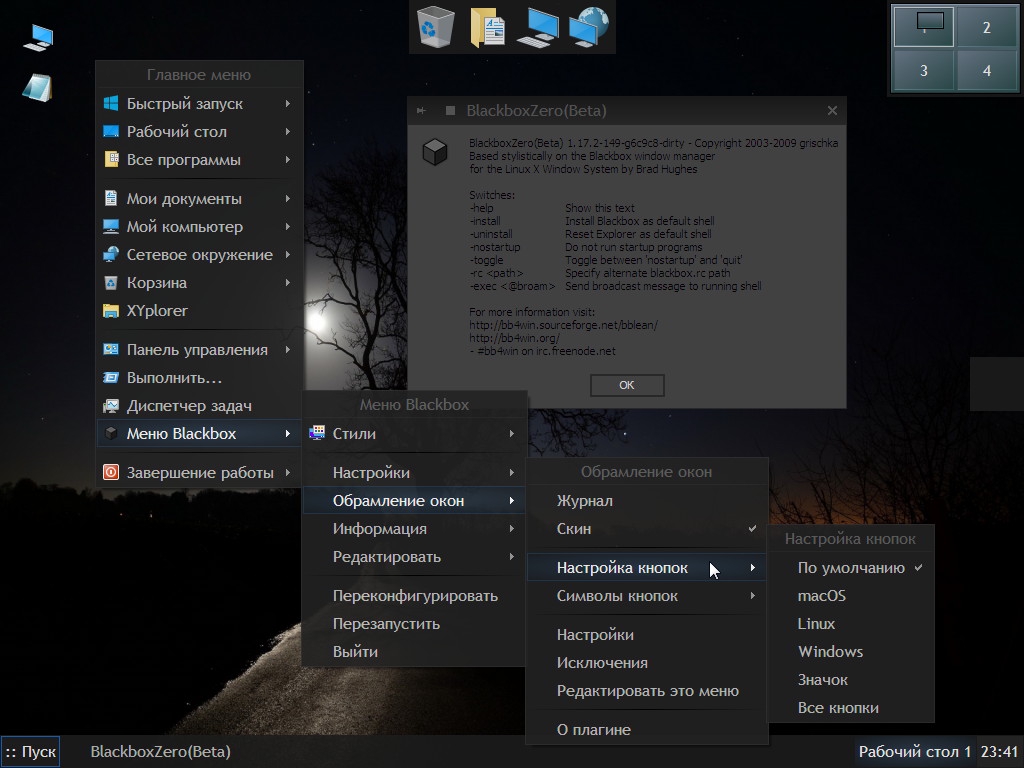Click the network icon beside Сетевое окружение
Image resolution: width=1024 pixels, height=768 pixels.
(x=111, y=255)
